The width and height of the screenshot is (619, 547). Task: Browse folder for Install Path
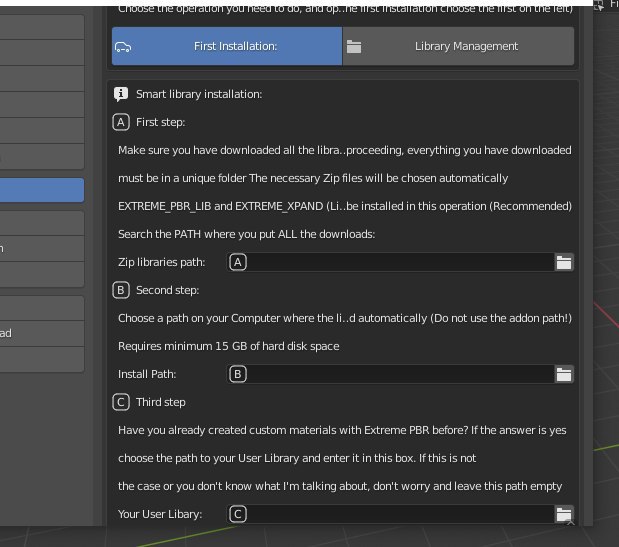pos(564,375)
